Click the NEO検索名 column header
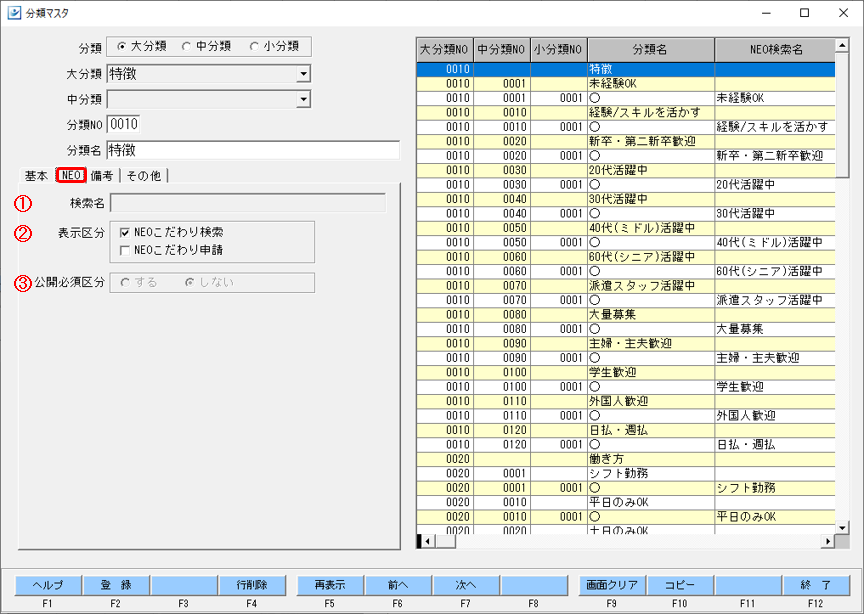This screenshot has height=614, width=864. [775, 50]
